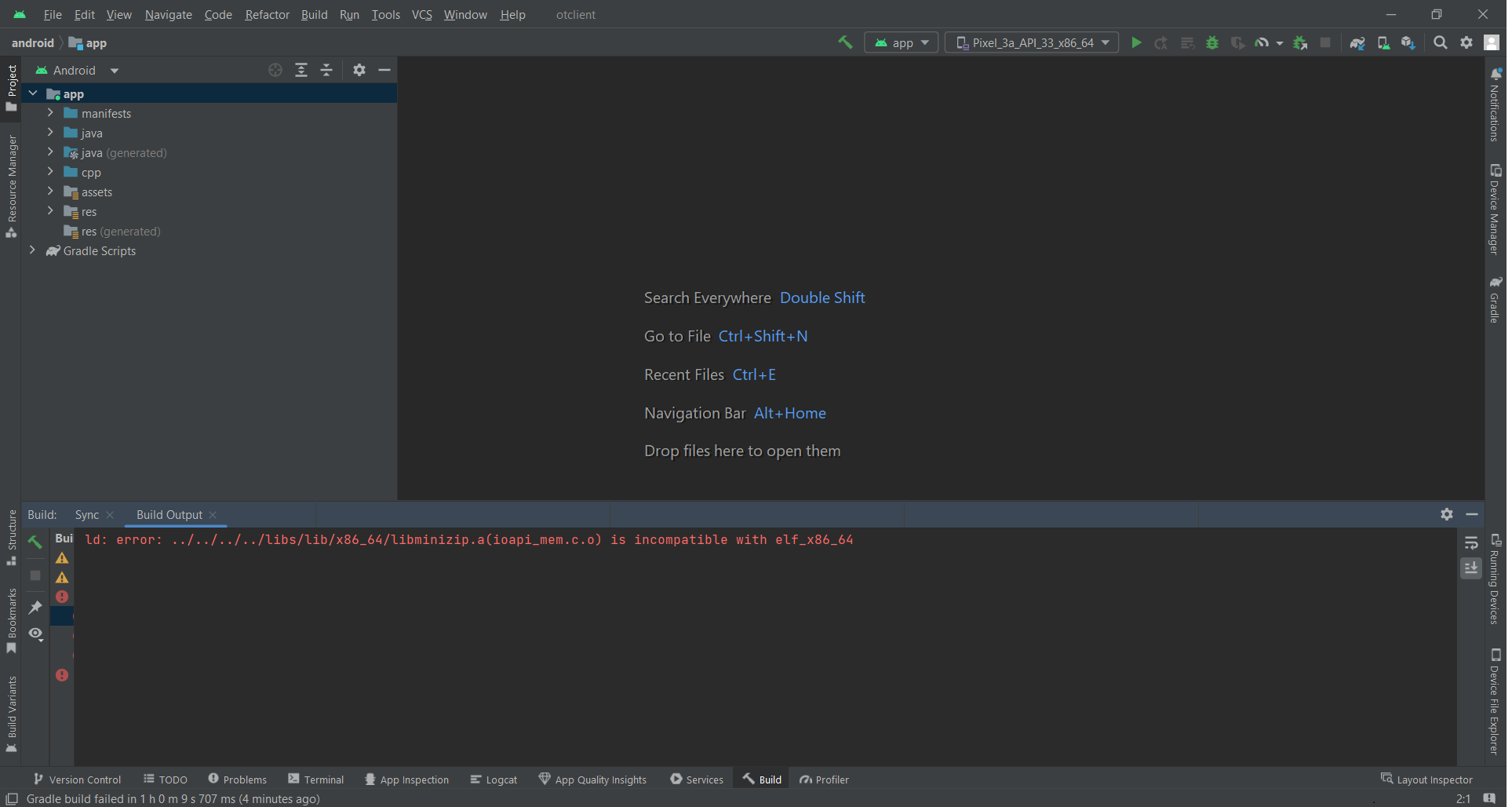The image size is (1512, 807).
Task: Sync project with Gradle files
Action: [x=1357, y=42]
